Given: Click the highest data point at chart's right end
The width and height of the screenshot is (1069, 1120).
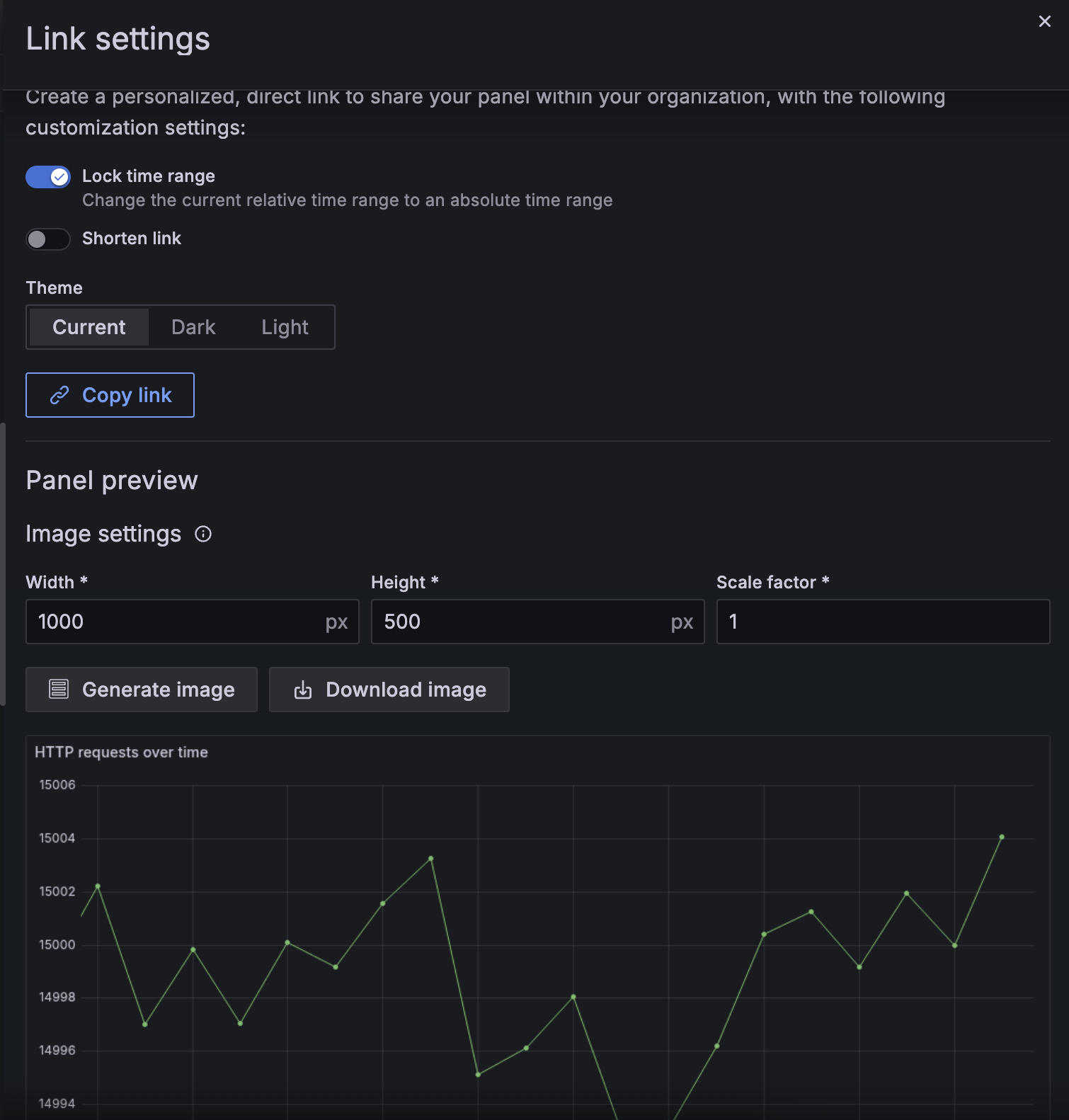Looking at the screenshot, I should tap(1002, 837).
